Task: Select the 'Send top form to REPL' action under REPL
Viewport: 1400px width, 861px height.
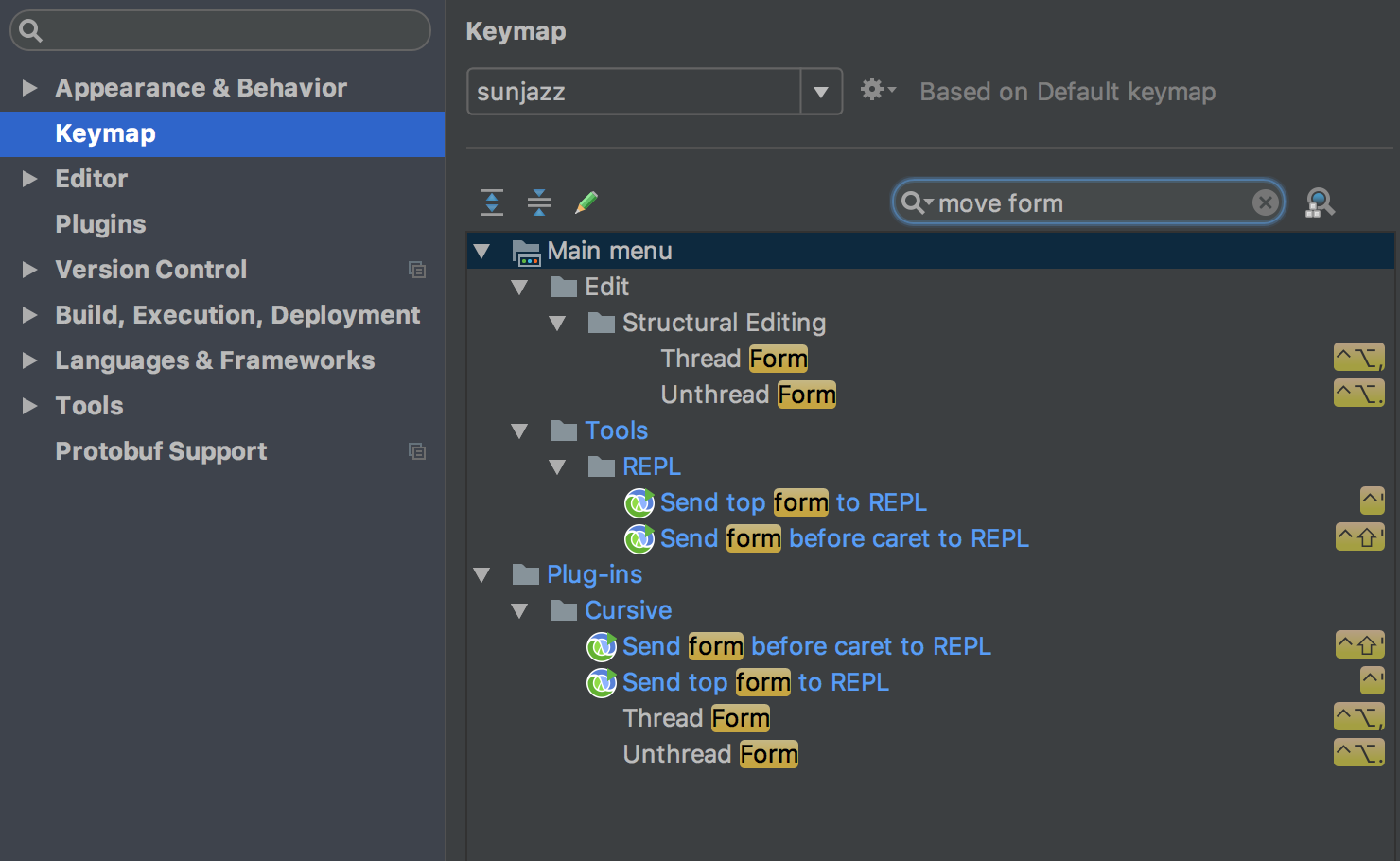Action: pos(793,501)
